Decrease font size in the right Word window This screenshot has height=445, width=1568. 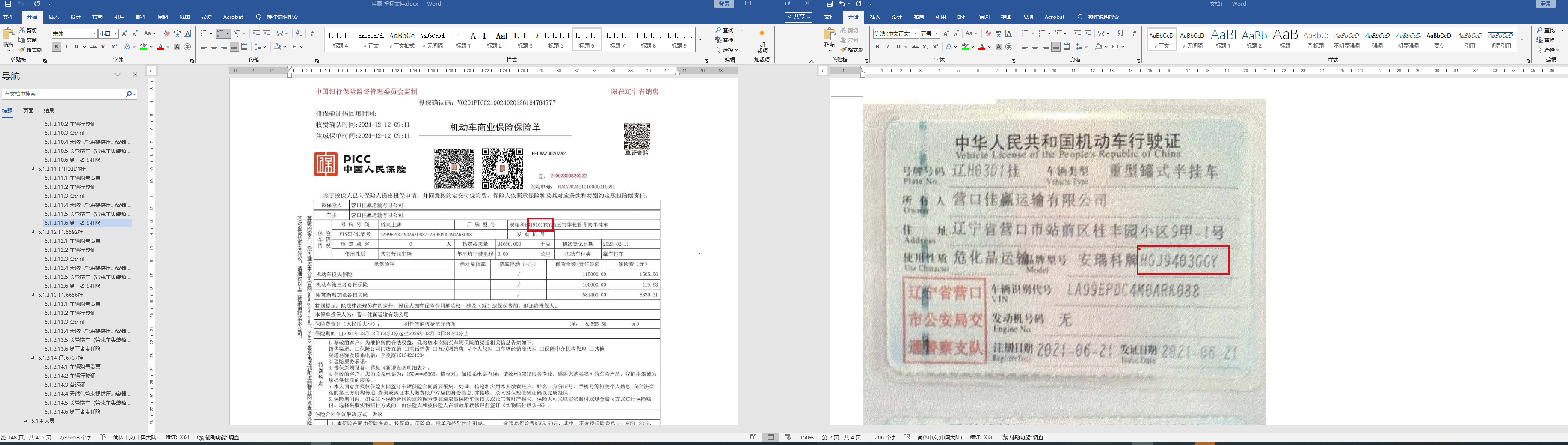pyautogui.click(x=956, y=33)
